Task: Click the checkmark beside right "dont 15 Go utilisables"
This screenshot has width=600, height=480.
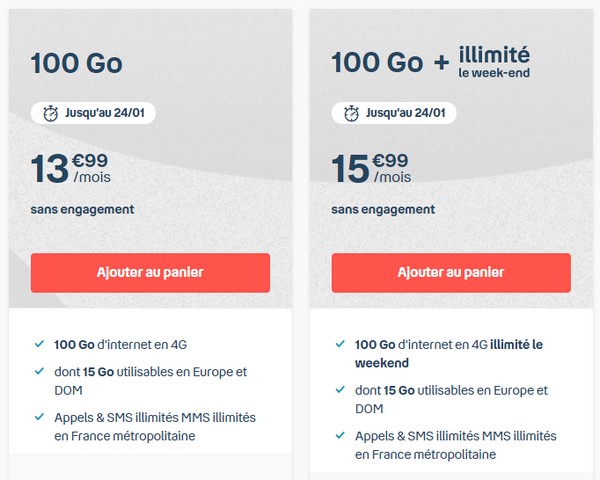Action: pyautogui.click(x=339, y=391)
